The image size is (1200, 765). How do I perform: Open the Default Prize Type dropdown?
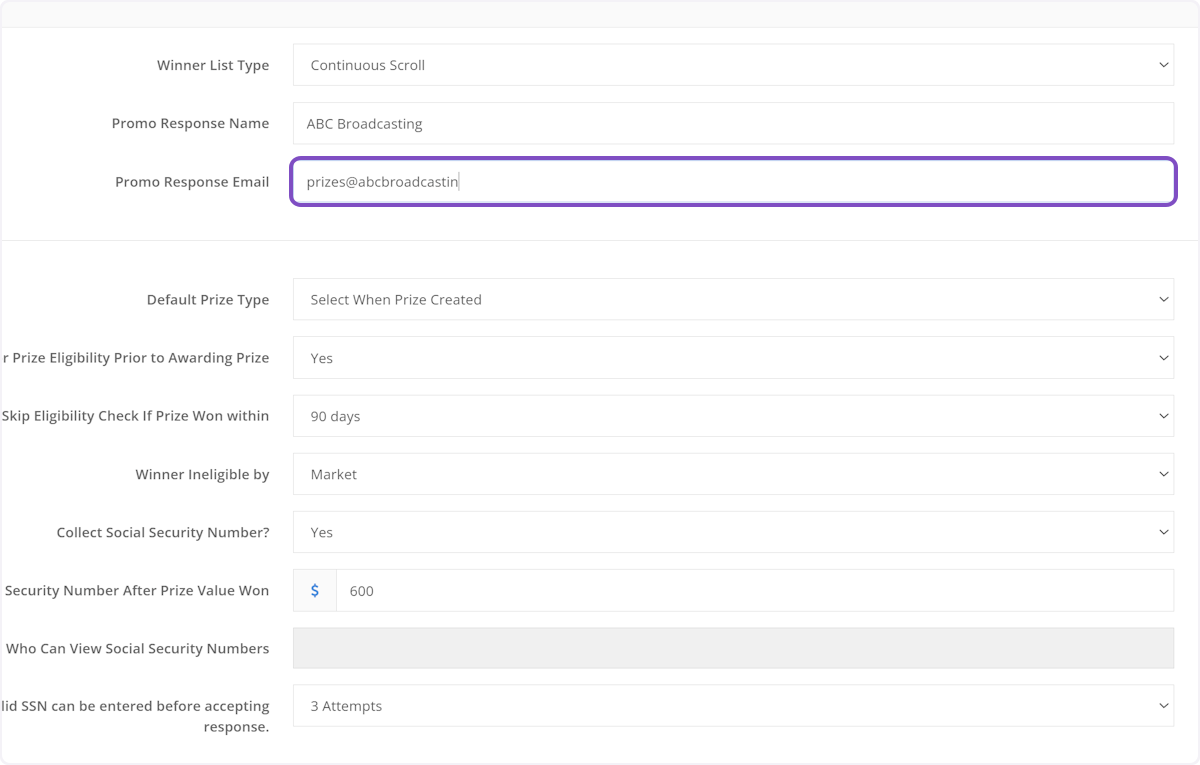tap(733, 299)
